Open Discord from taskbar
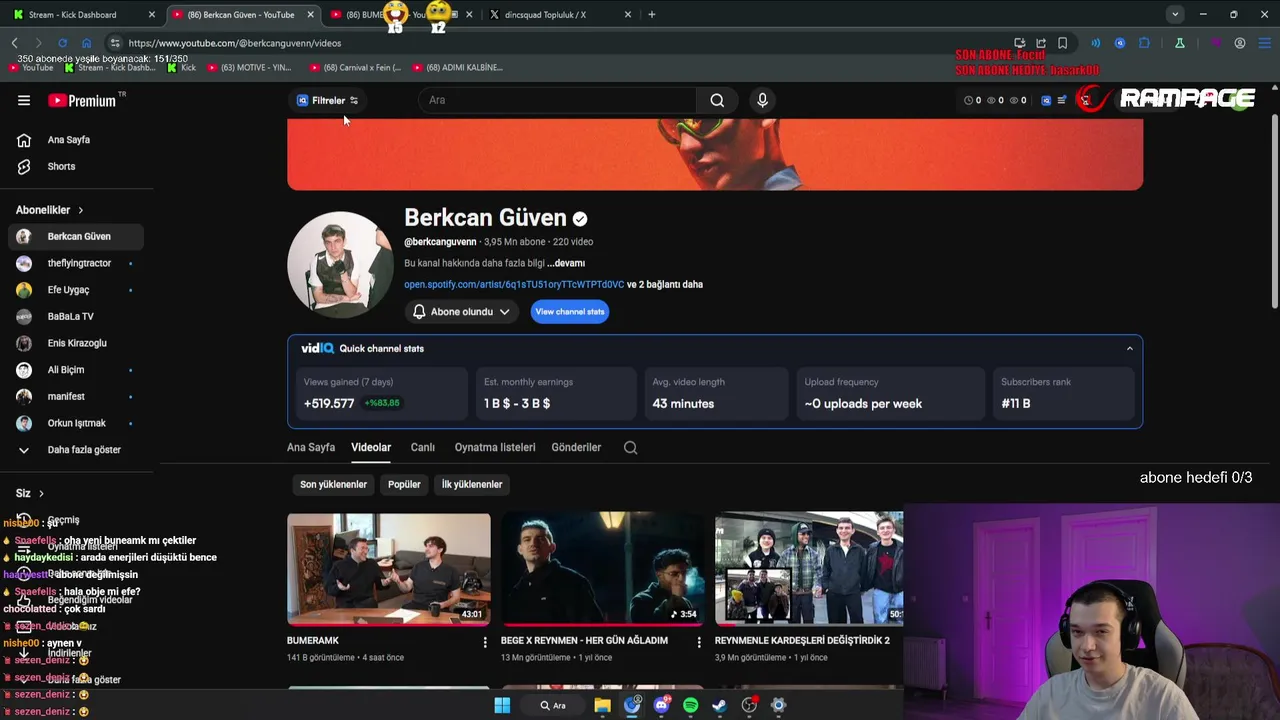Screen dimensions: 1280x720 (661, 705)
